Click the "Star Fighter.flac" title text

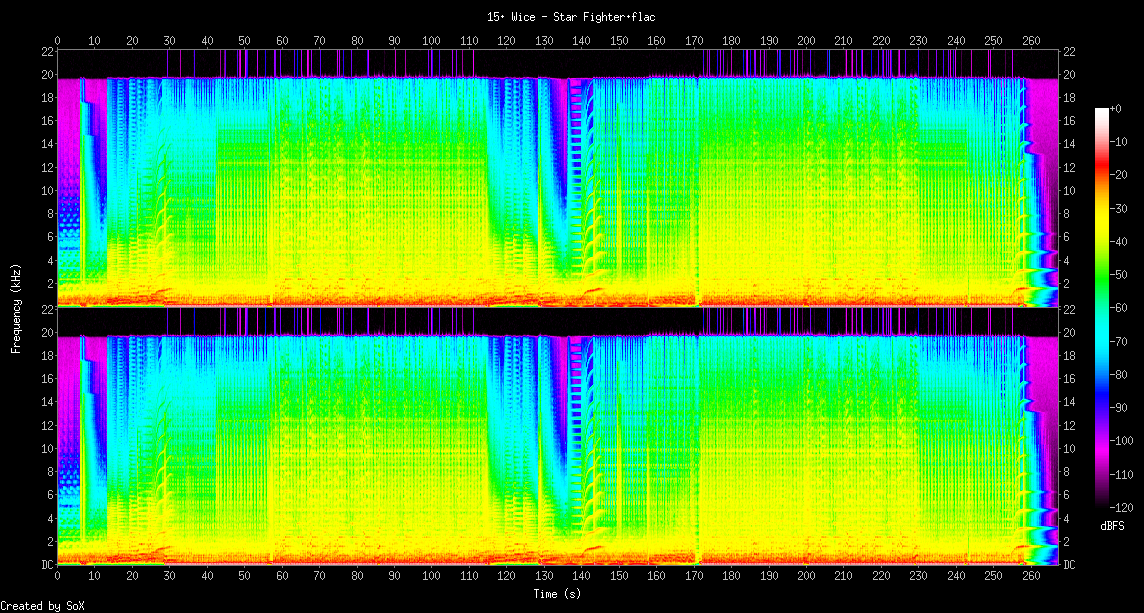click(571, 17)
